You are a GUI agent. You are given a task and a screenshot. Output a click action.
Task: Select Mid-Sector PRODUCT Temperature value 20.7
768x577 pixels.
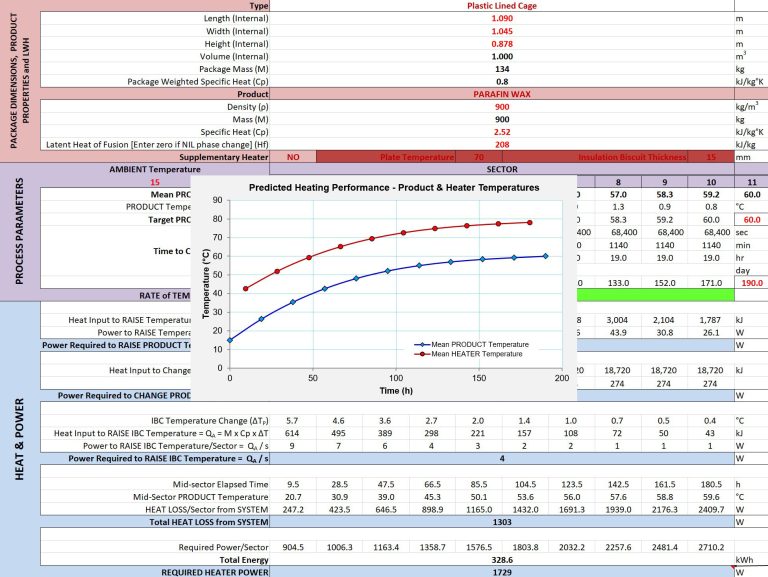click(292, 497)
